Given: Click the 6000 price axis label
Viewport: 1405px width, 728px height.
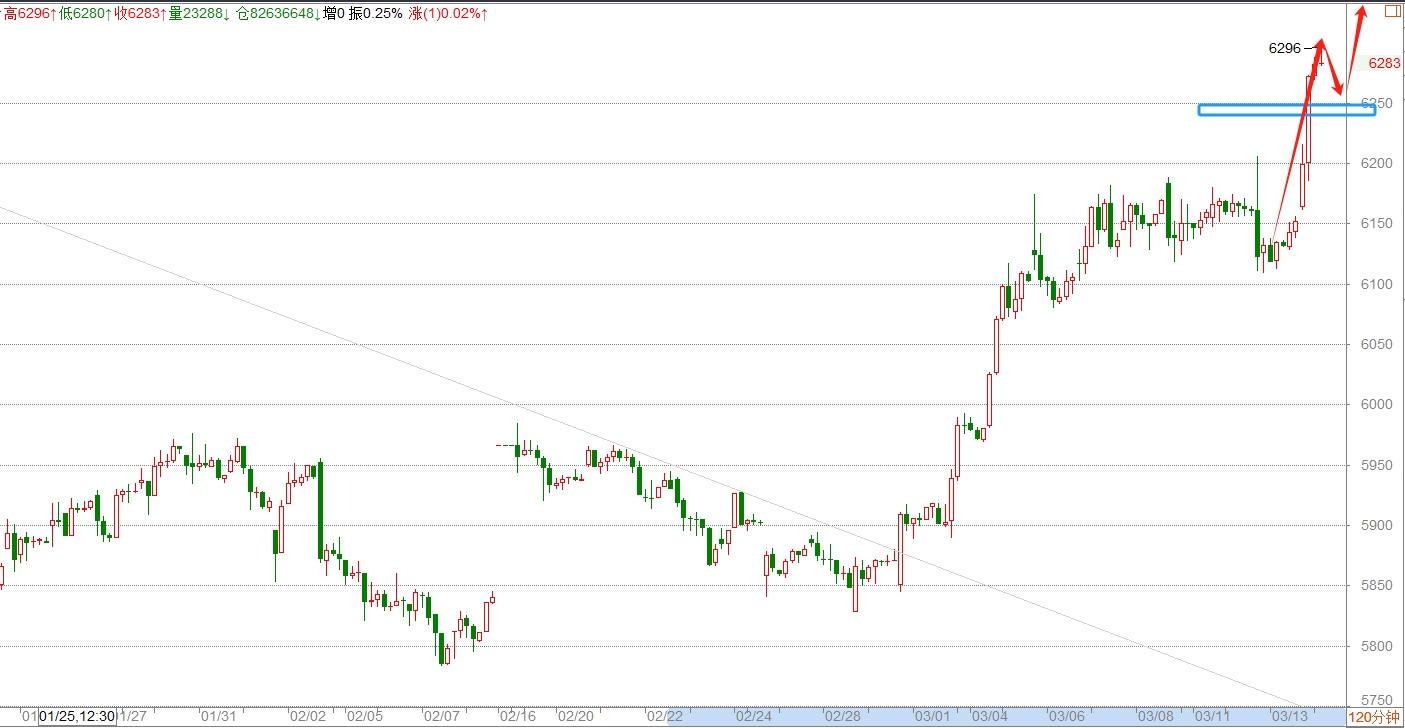Looking at the screenshot, I should click(1379, 404).
